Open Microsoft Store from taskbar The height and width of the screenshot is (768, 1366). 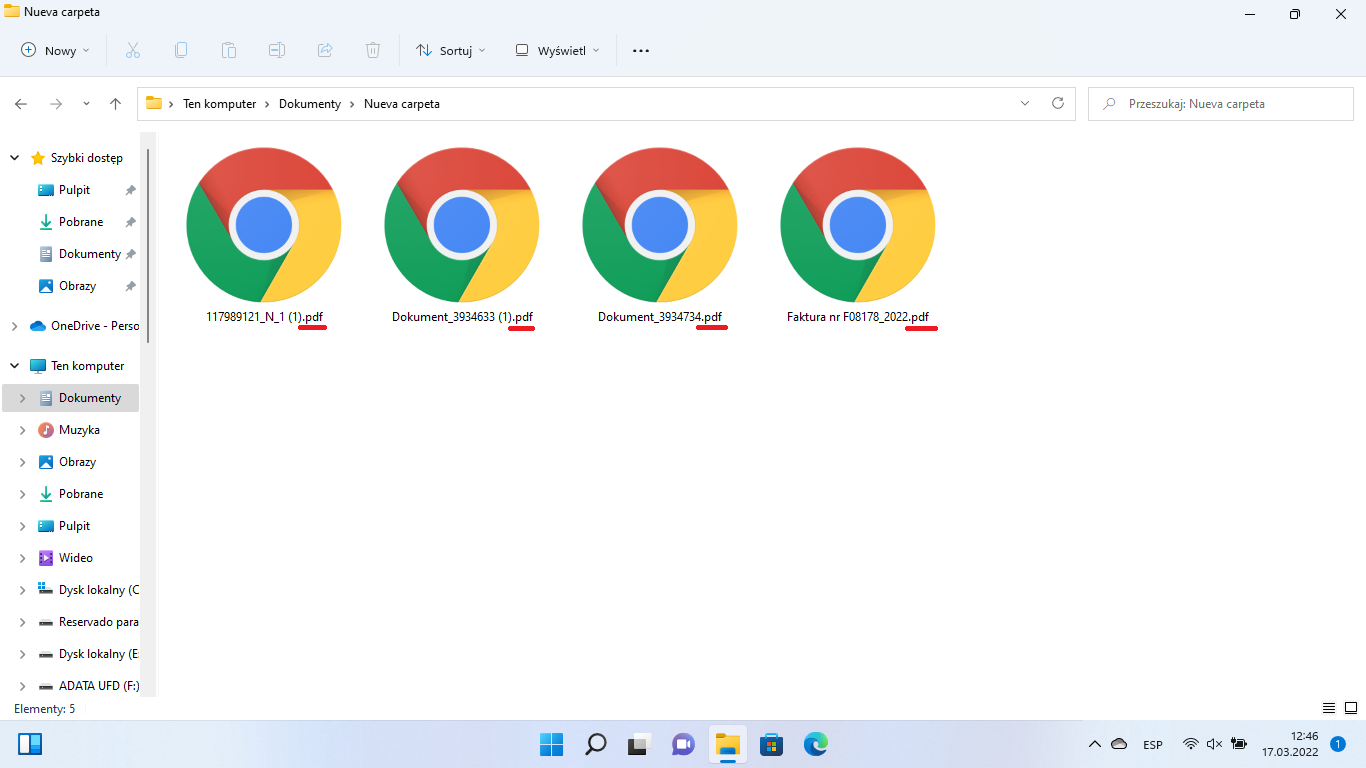[771, 744]
